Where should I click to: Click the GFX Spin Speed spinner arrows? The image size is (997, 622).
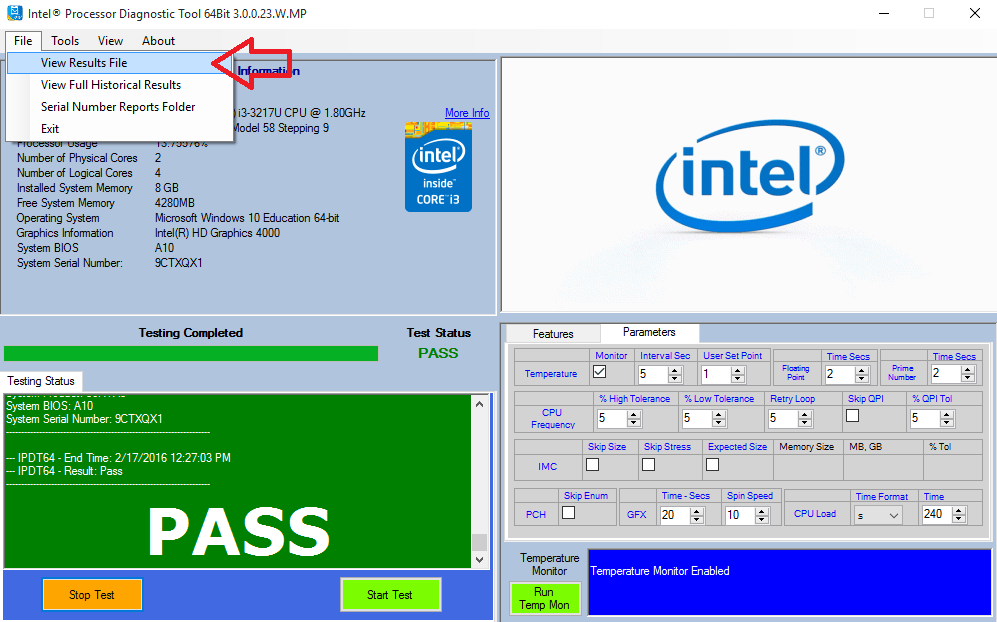pyautogui.click(x=762, y=515)
